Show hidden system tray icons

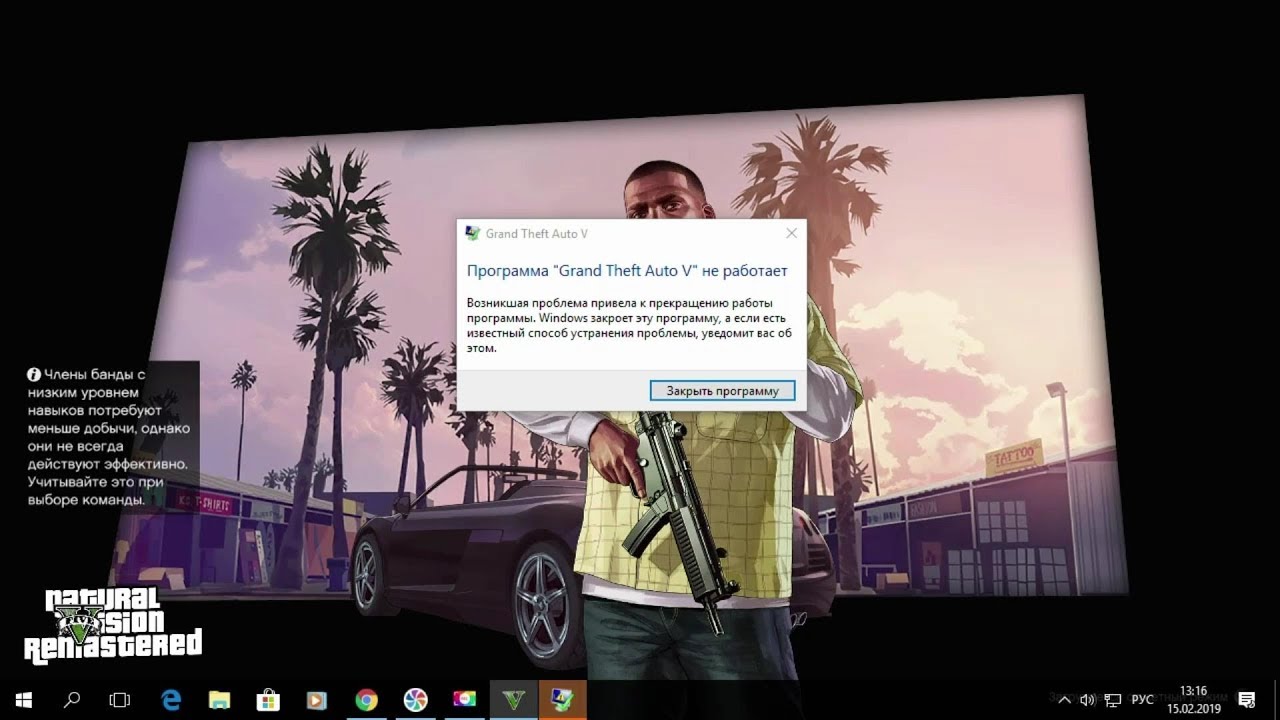(x=1065, y=700)
